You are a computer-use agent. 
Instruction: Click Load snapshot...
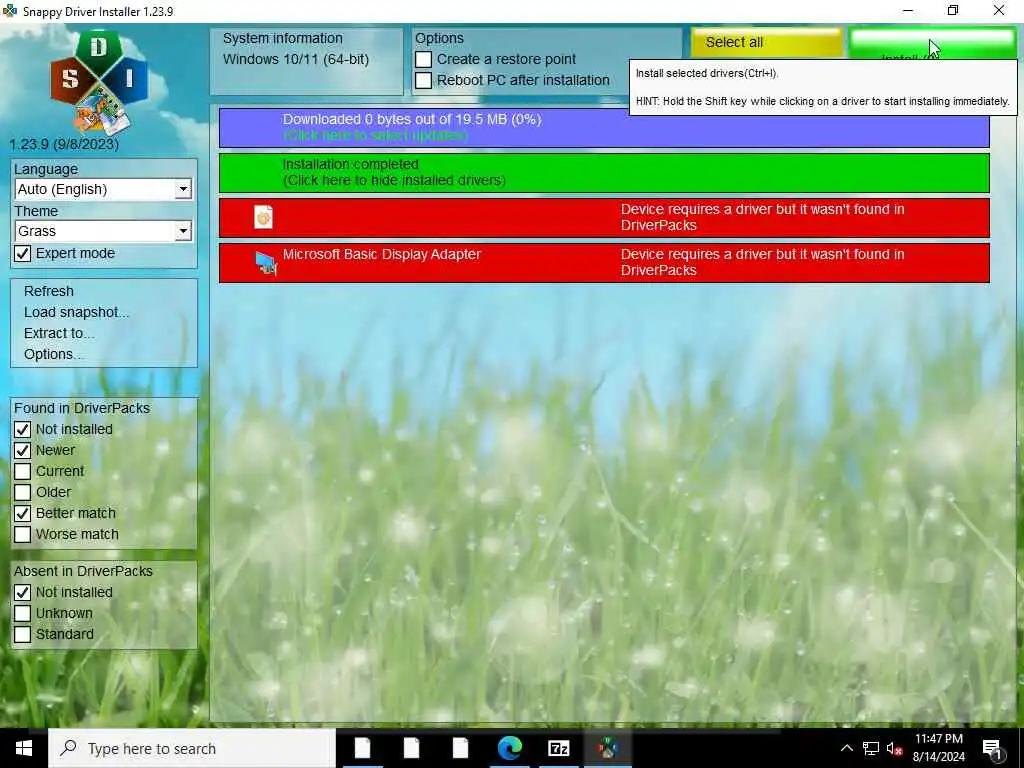(x=76, y=312)
